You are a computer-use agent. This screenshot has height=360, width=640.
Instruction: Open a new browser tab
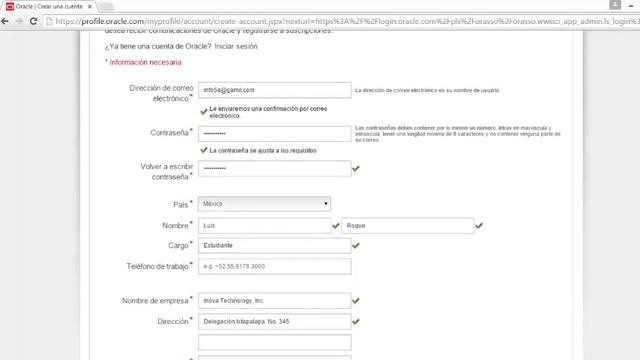tap(107, 7)
